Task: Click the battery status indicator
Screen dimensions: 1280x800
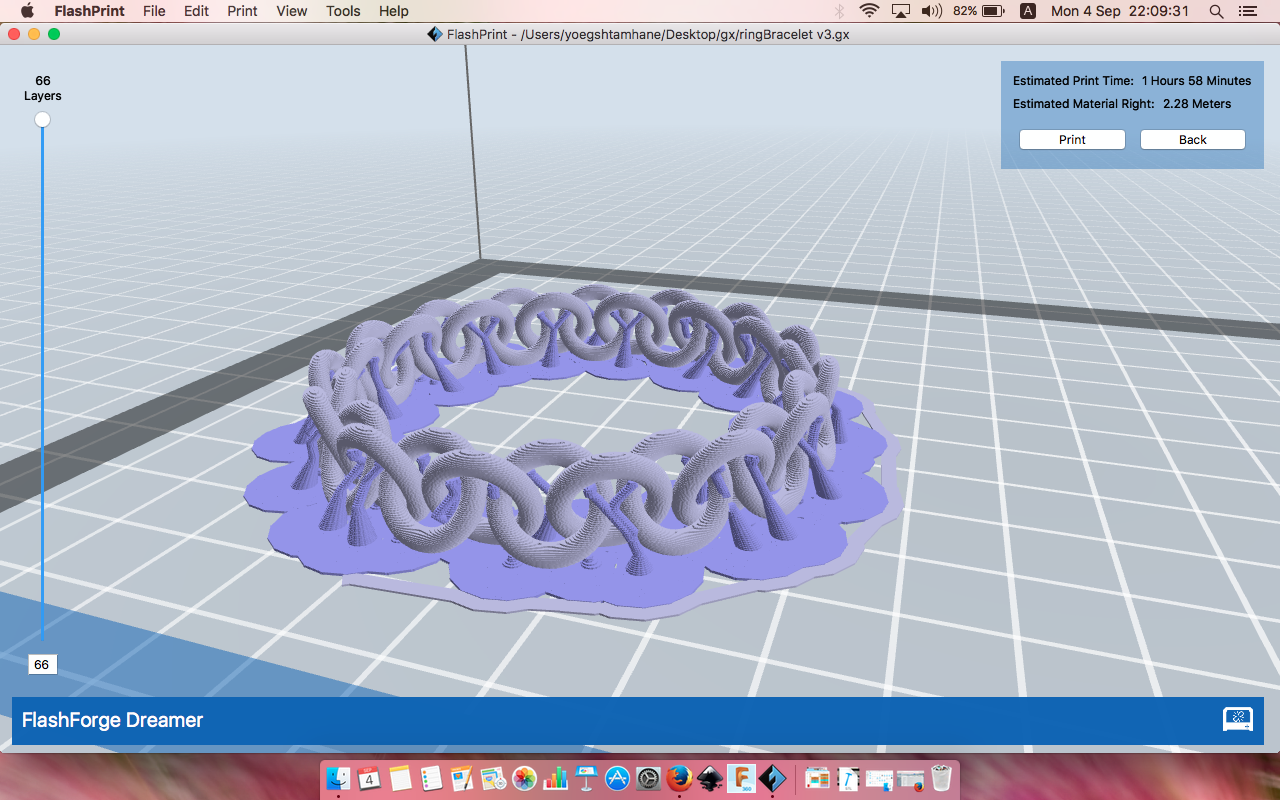Action: pos(979,11)
